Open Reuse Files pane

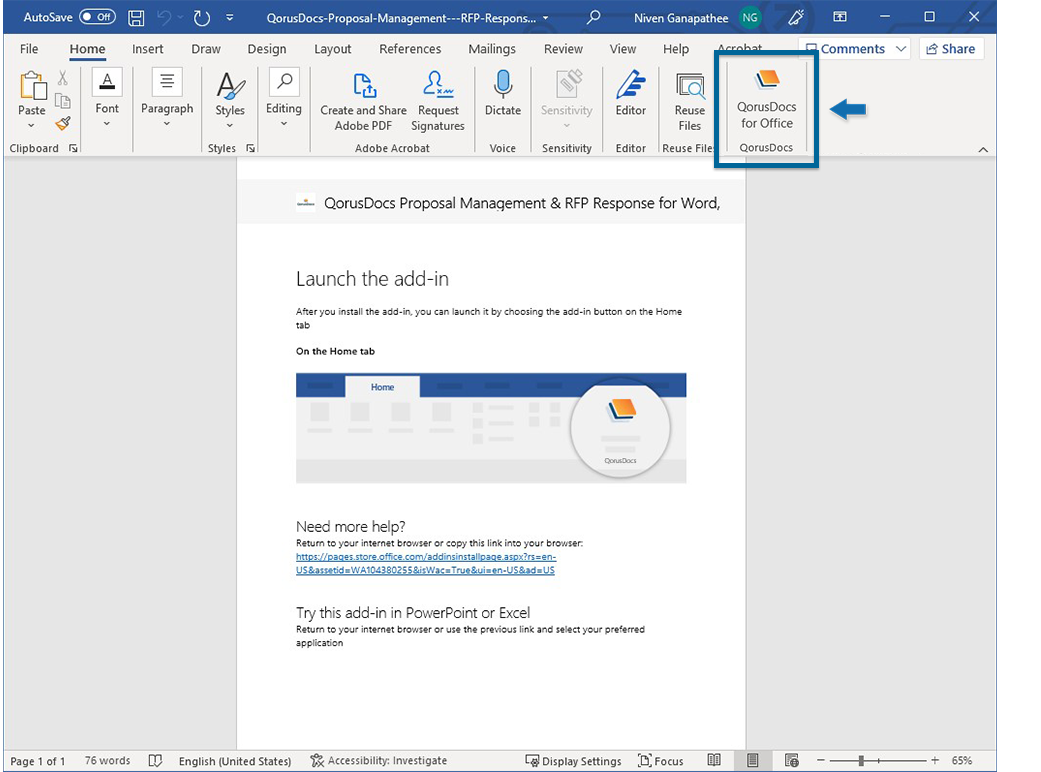click(690, 102)
